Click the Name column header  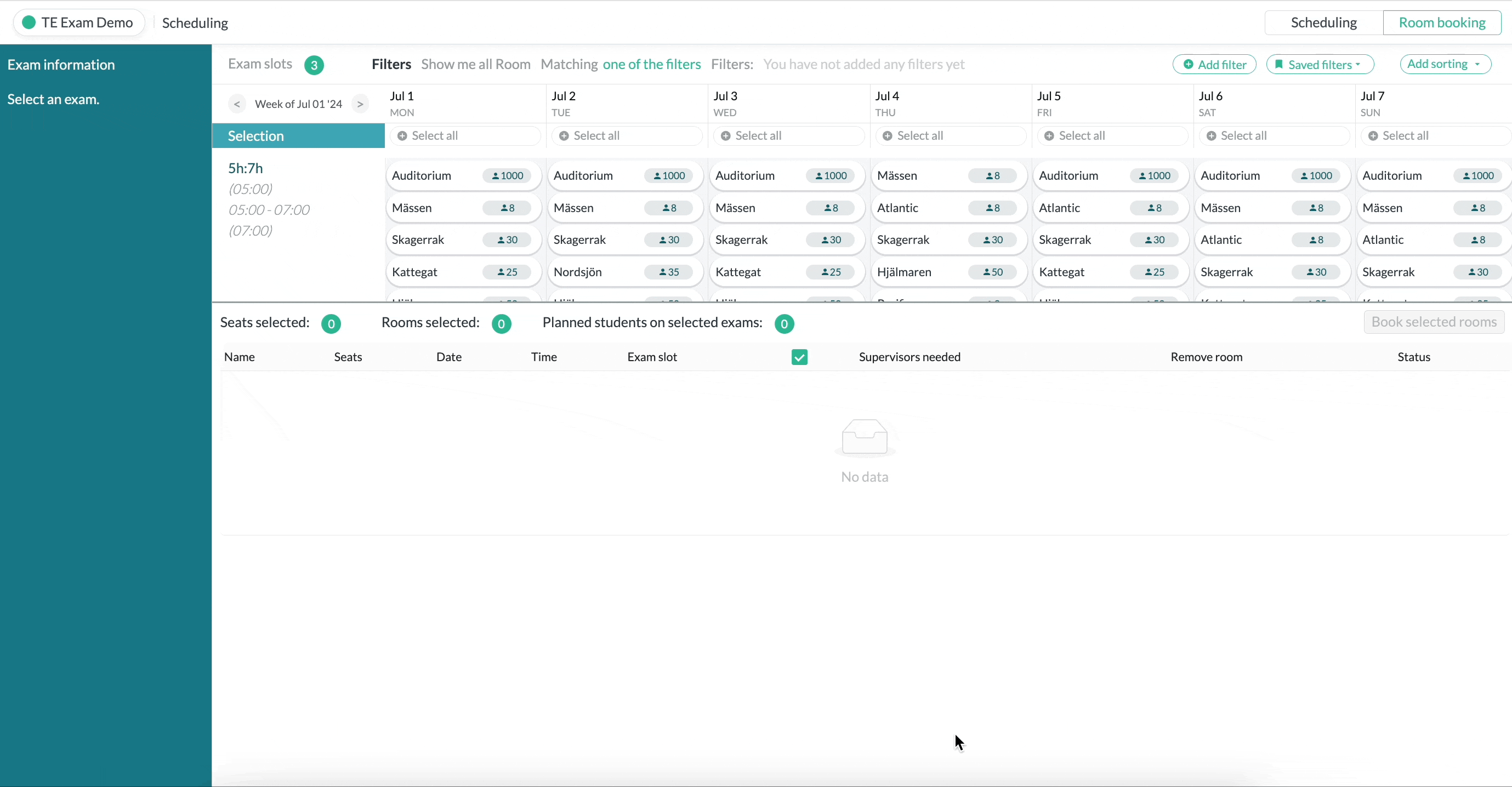240,357
